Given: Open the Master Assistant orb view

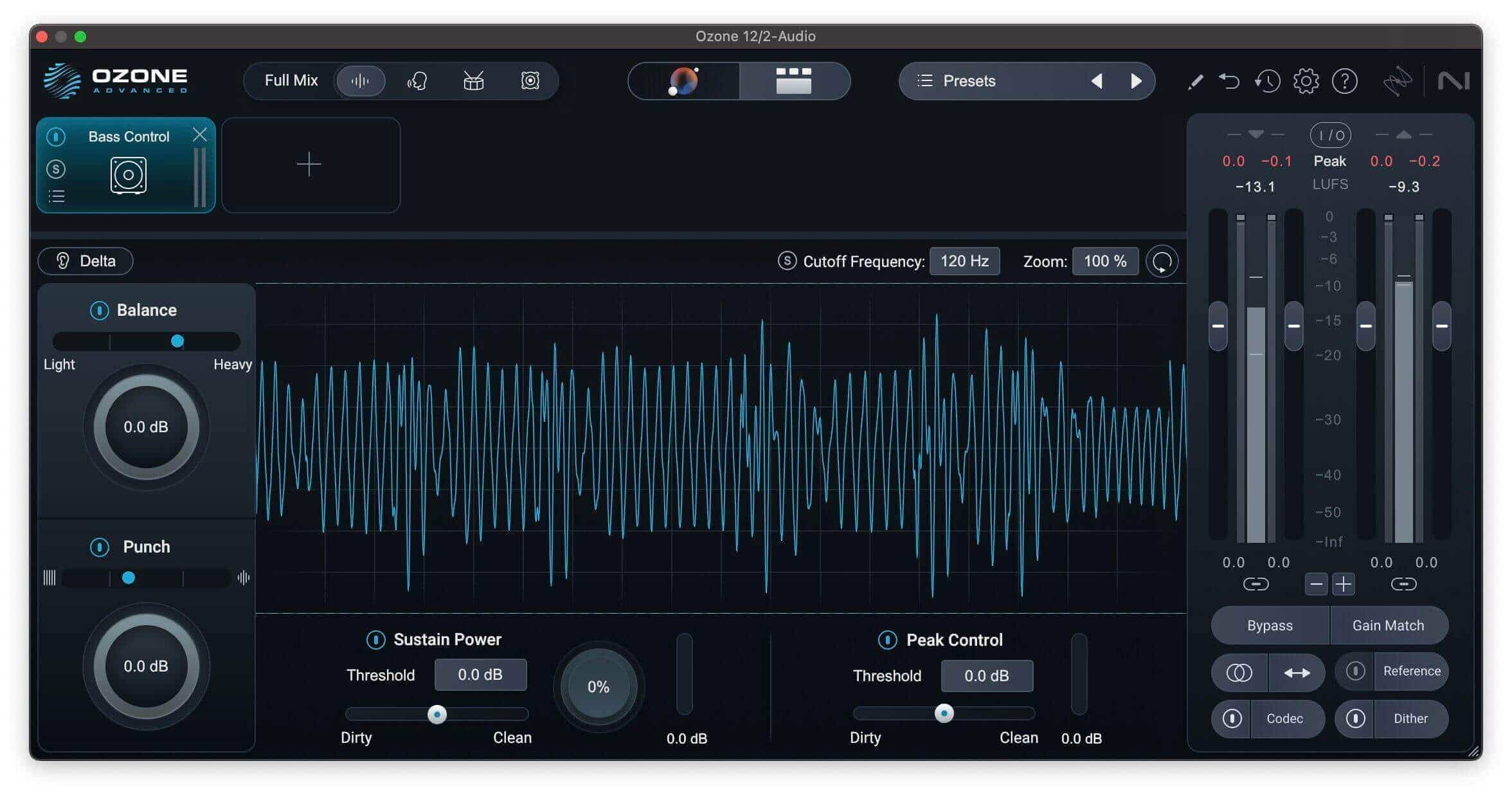Looking at the screenshot, I should pyautogui.click(x=683, y=81).
